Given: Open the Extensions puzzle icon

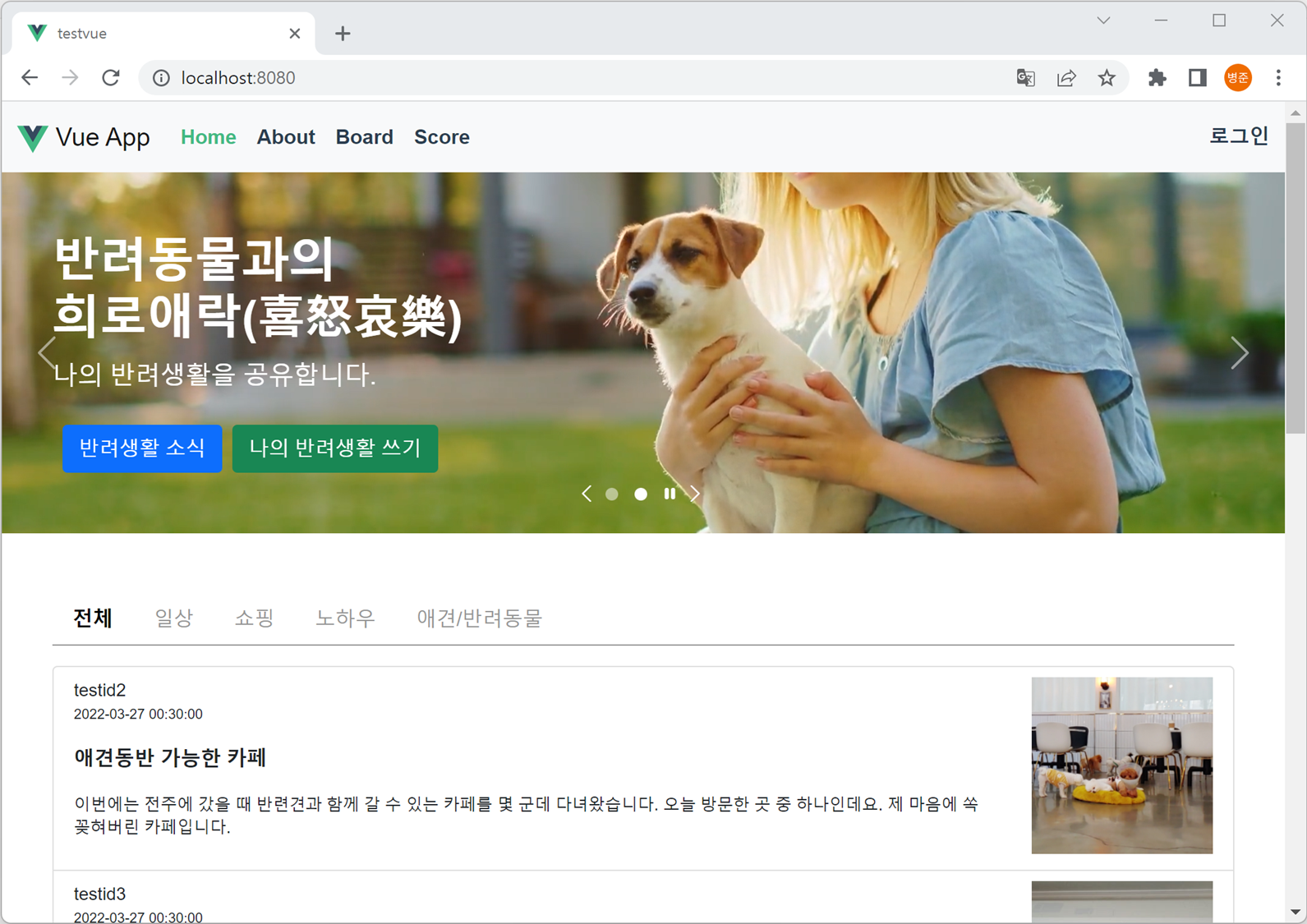Looking at the screenshot, I should [x=1157, y=78].
